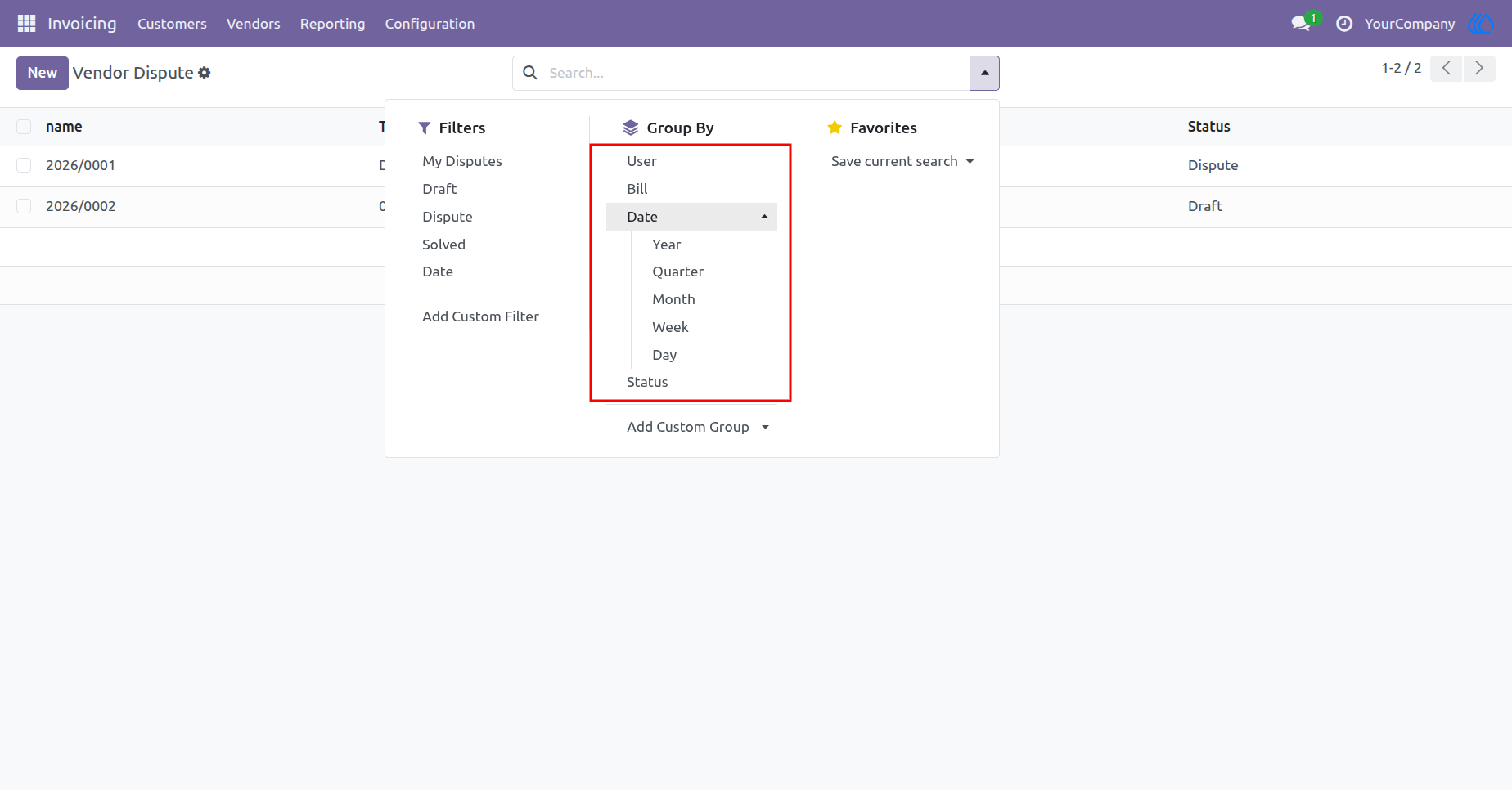Go to previous page arrow
Image resolution: width=1512 pixels, height=790 pixels.
click(x=1447, y=69)
